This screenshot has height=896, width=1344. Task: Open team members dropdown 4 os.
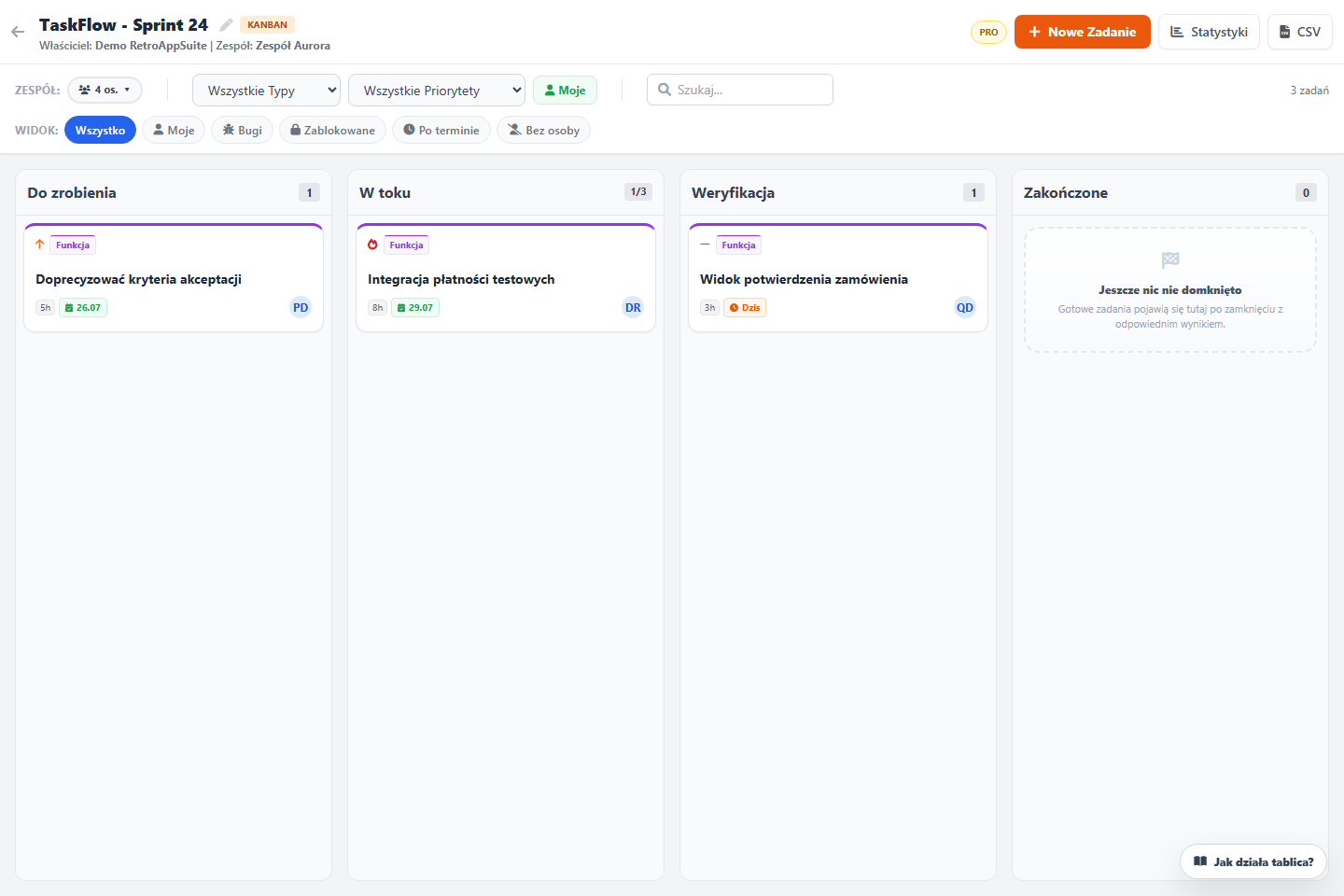point(105,90)
